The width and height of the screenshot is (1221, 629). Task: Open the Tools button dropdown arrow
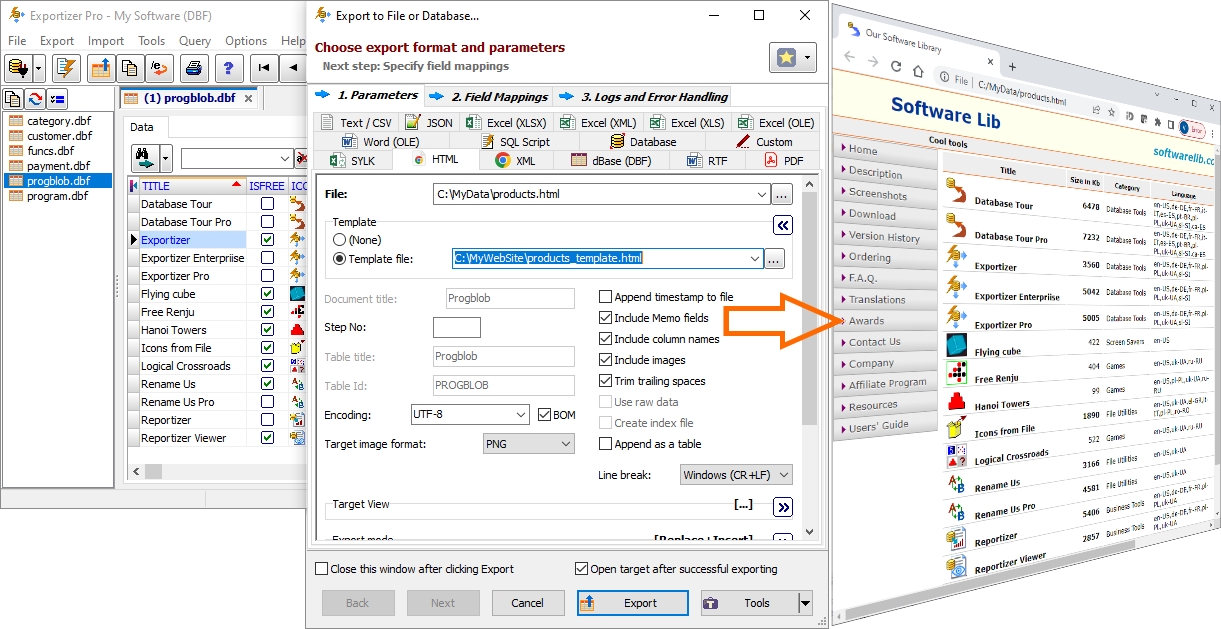[x=805, y=603]
